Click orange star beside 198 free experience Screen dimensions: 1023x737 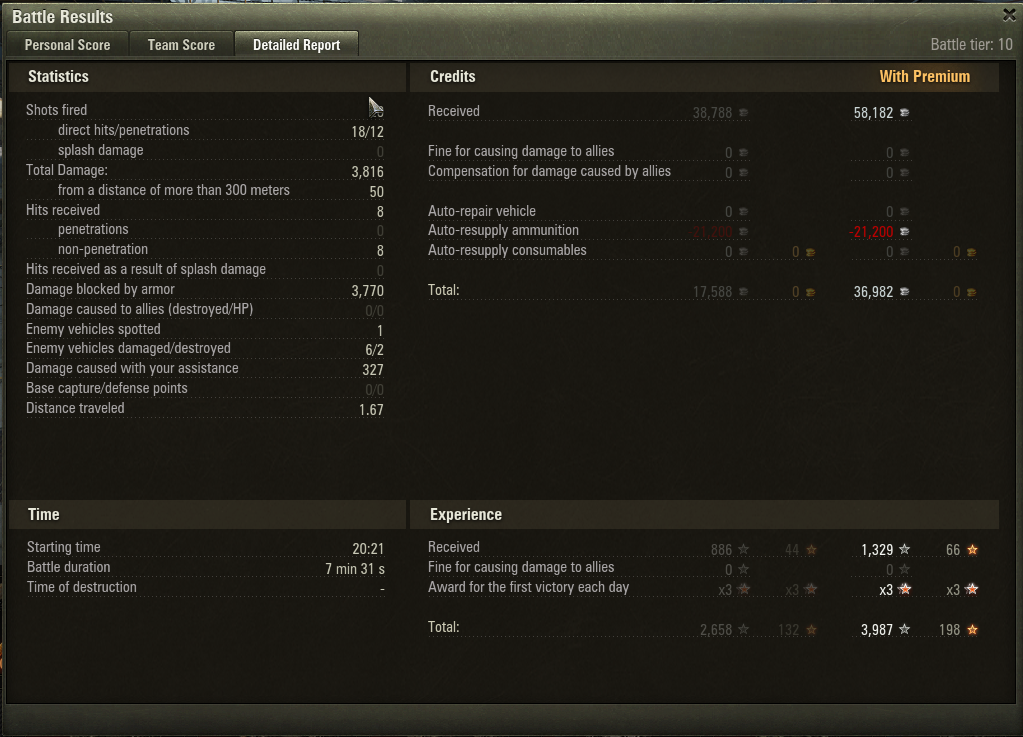click(972, 629)
